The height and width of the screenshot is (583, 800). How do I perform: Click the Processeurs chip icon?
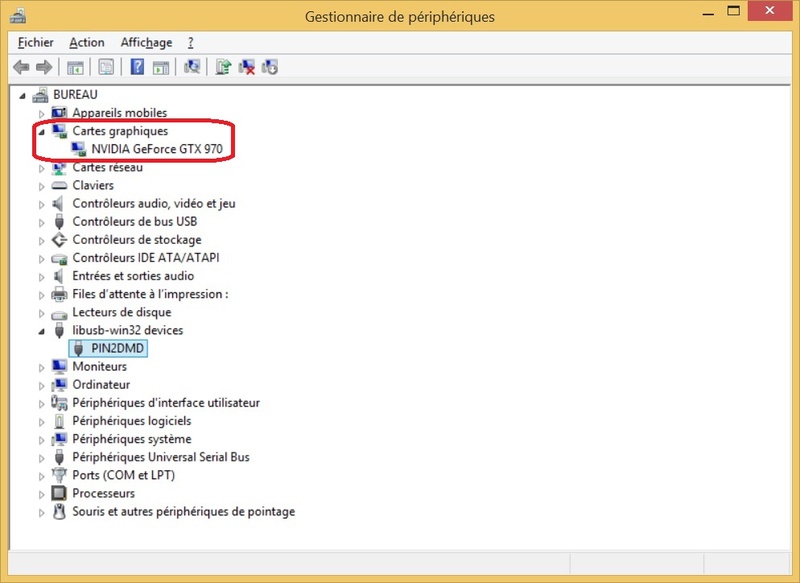click(59, 493)
